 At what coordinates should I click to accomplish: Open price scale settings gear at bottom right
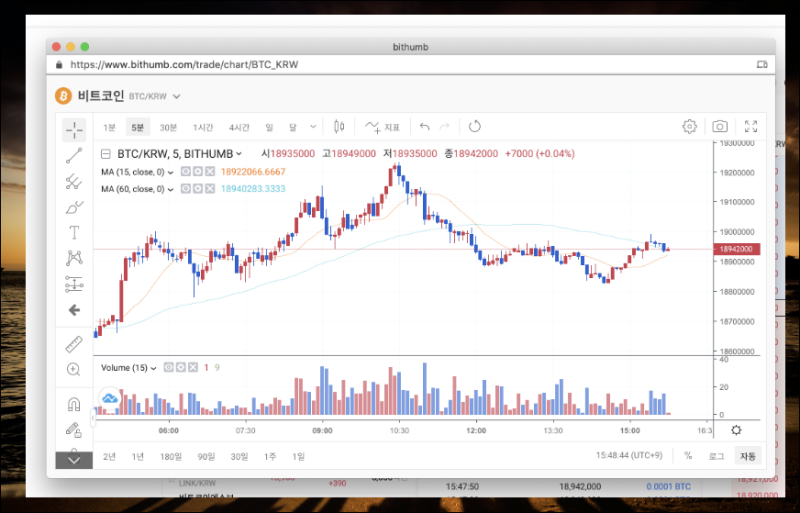coord(736,430)
